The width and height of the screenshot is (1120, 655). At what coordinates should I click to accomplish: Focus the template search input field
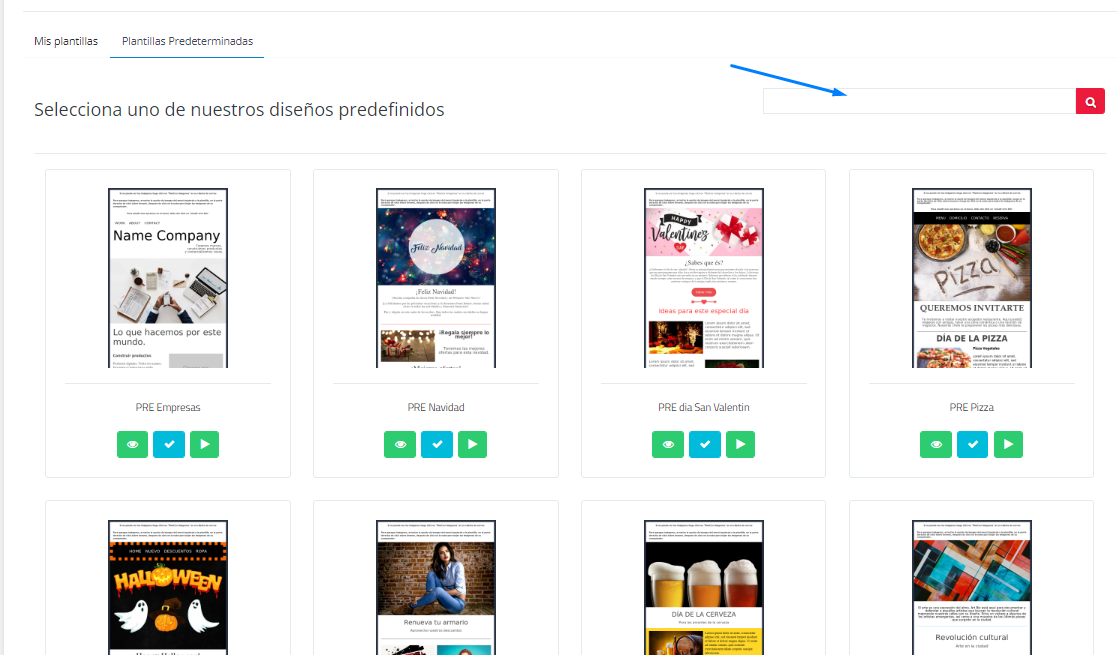click(918, 101)
